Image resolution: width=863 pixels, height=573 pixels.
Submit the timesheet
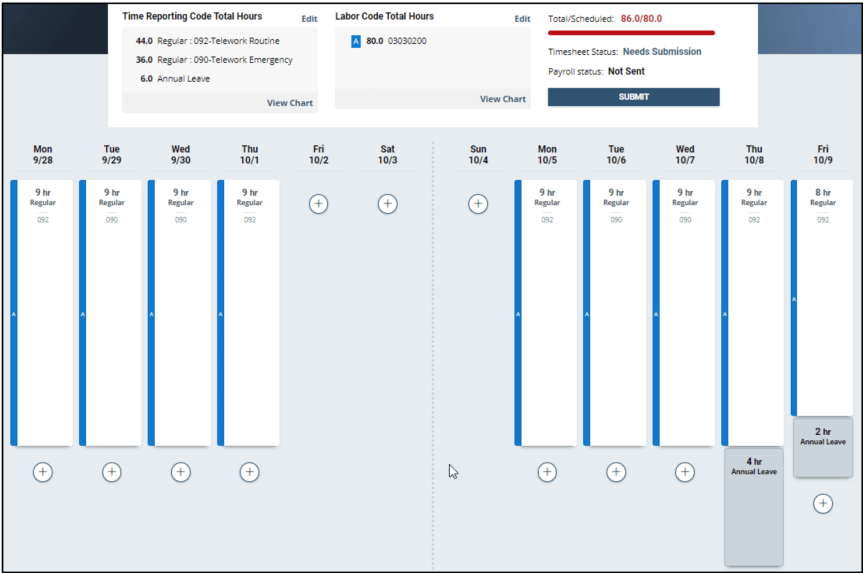pyautogui.click(x=633, y=97)
